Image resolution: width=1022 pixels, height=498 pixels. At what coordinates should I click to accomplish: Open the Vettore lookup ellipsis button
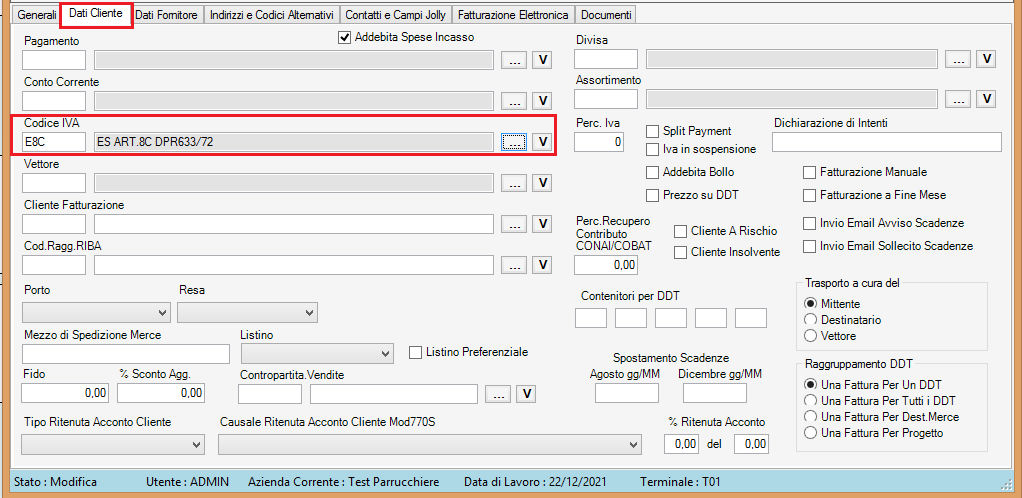tap(514, 183)
